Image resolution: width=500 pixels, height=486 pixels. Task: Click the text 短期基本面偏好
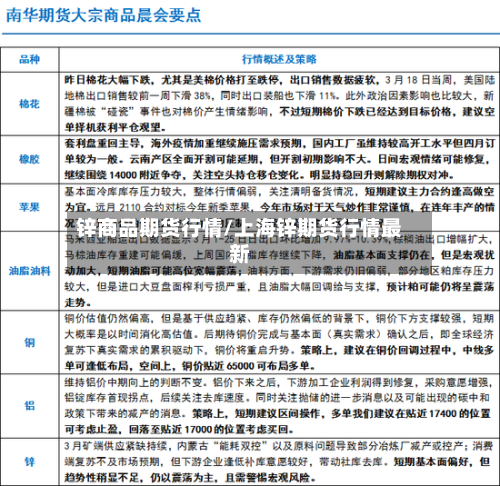click(x=431, y=462)
